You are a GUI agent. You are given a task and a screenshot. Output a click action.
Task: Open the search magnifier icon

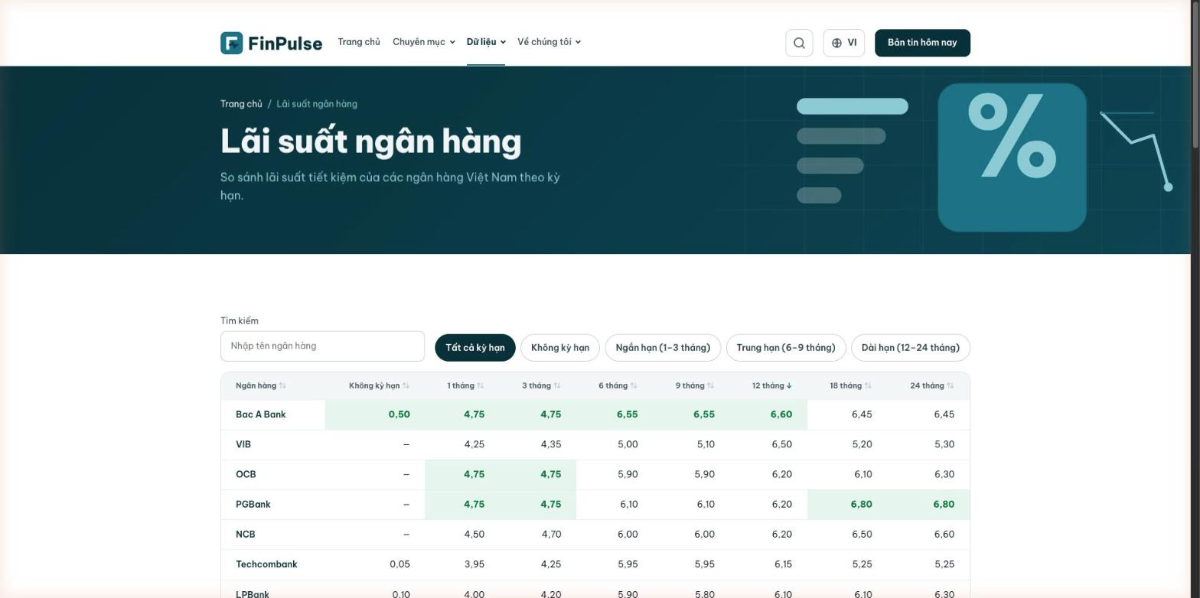[799, 43]
